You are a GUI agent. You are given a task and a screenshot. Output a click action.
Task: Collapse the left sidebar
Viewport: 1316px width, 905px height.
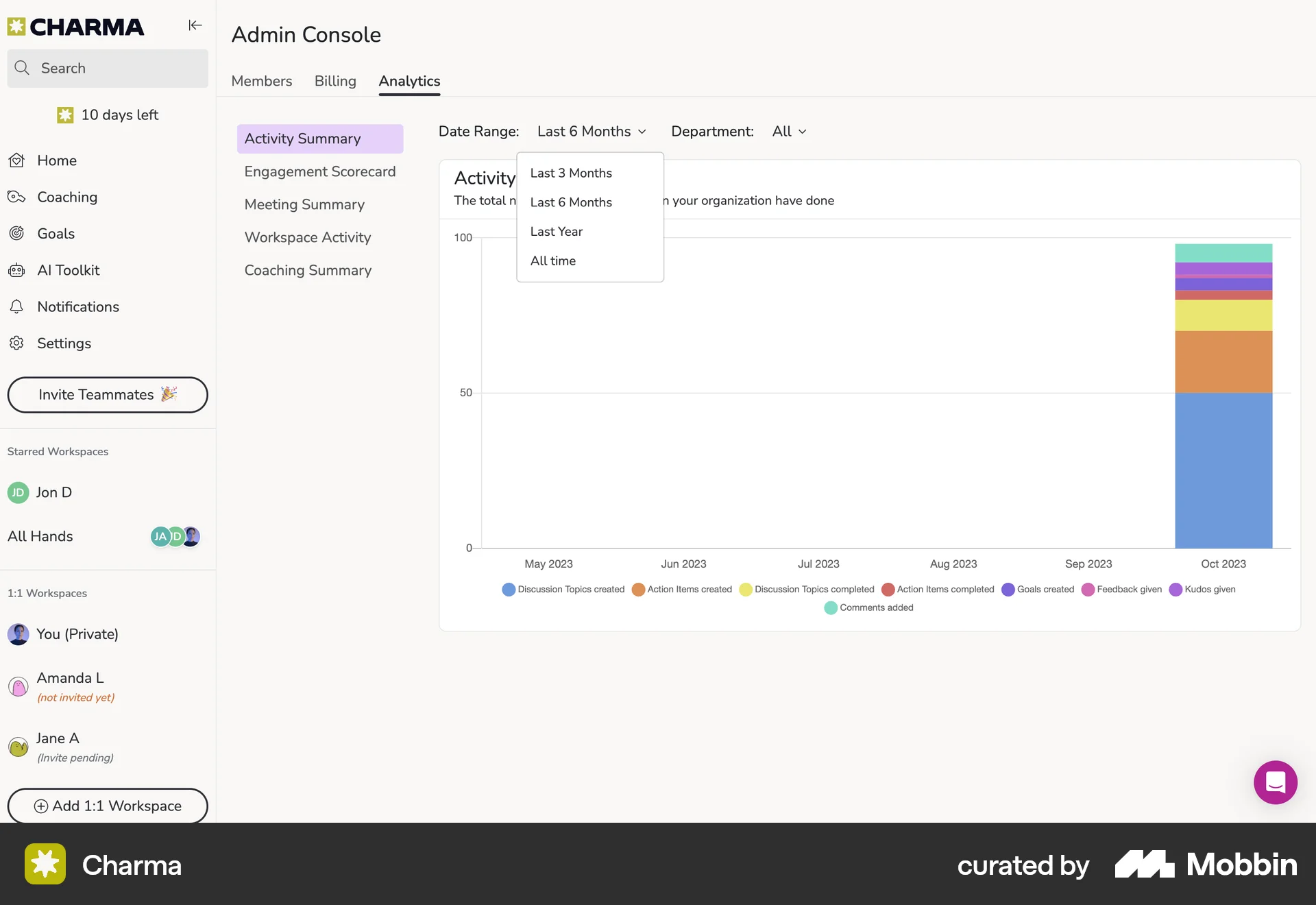(x=195, y=25)
